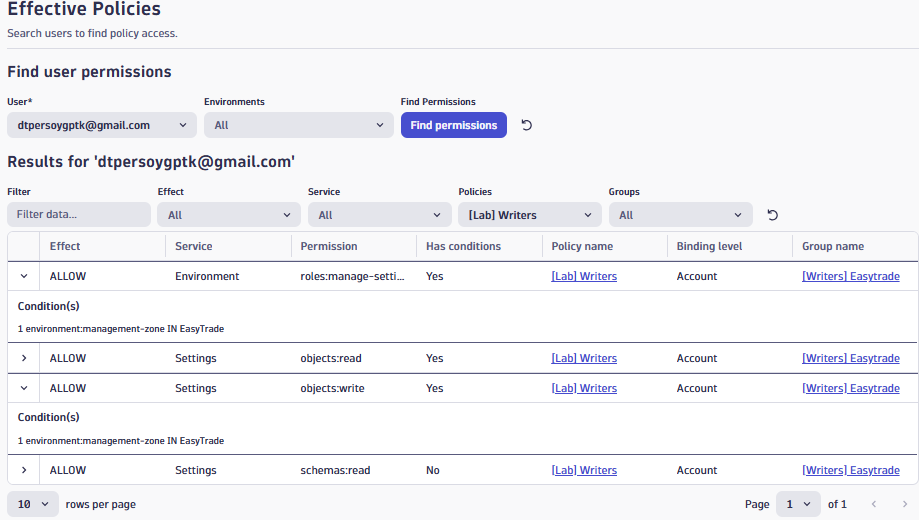
Task: Collapse the roles:manage-settings row
Action: (23, 276)
